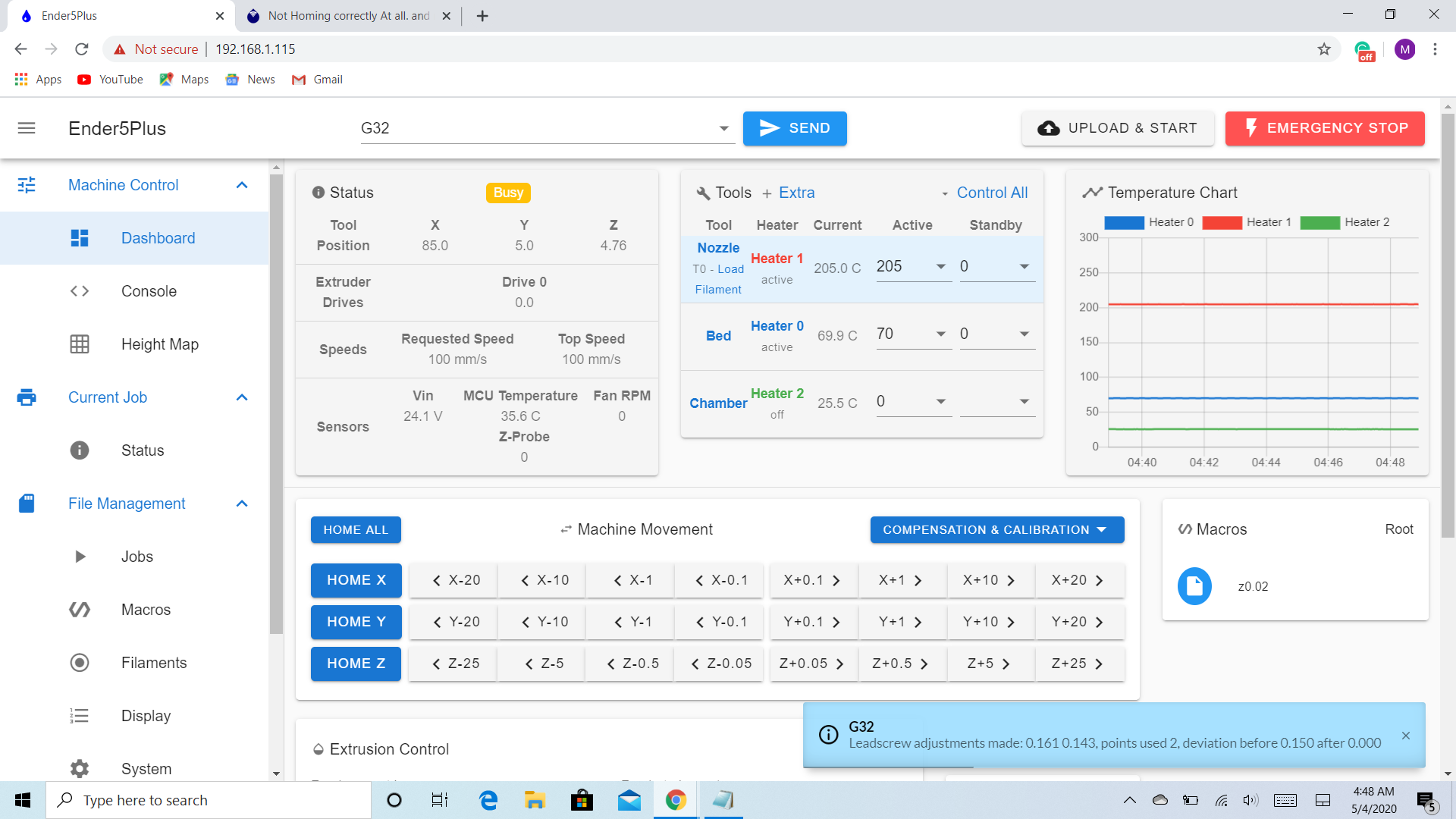
Task: Send the G32 command
Action: 795,128
